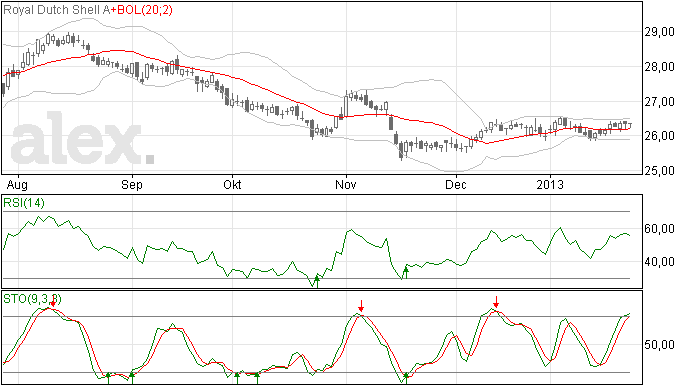Click the '28,00' price axis value
This screenshot has height=387, width=690.
[659, 66]
